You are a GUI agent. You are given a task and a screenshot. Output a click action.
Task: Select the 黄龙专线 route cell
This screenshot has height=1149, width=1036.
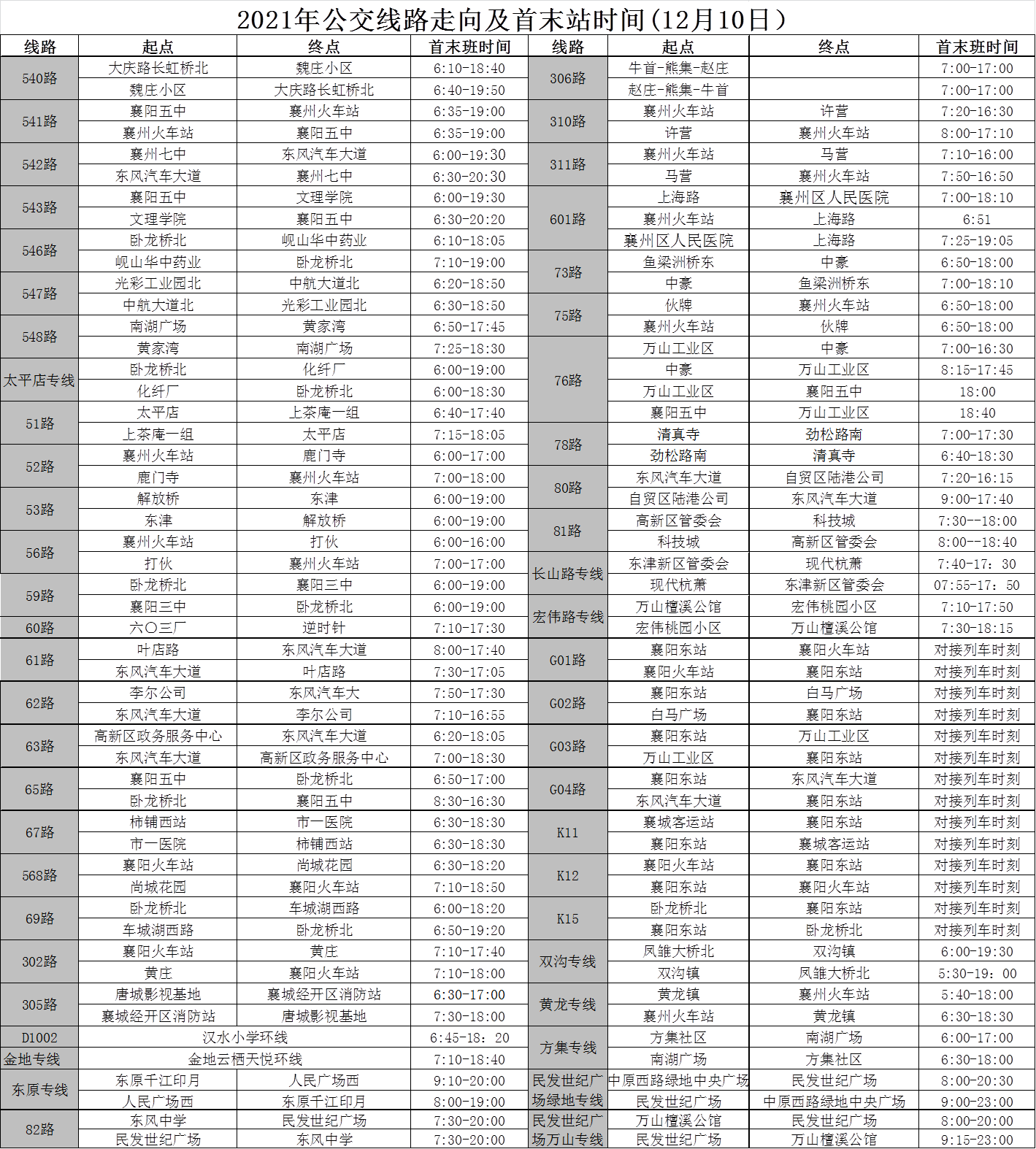(x=567, y=1004)
